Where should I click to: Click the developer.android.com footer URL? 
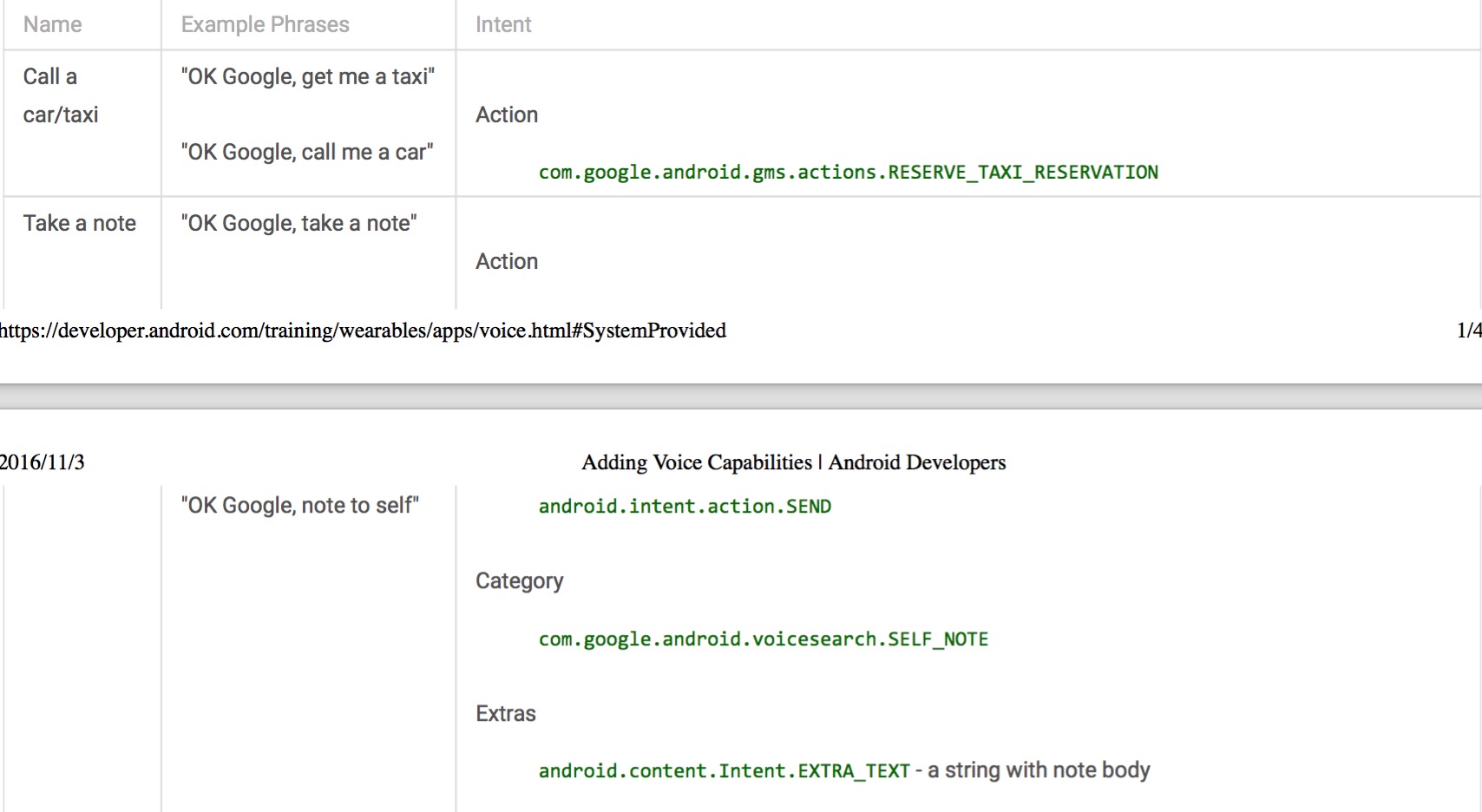pos(363,331)
